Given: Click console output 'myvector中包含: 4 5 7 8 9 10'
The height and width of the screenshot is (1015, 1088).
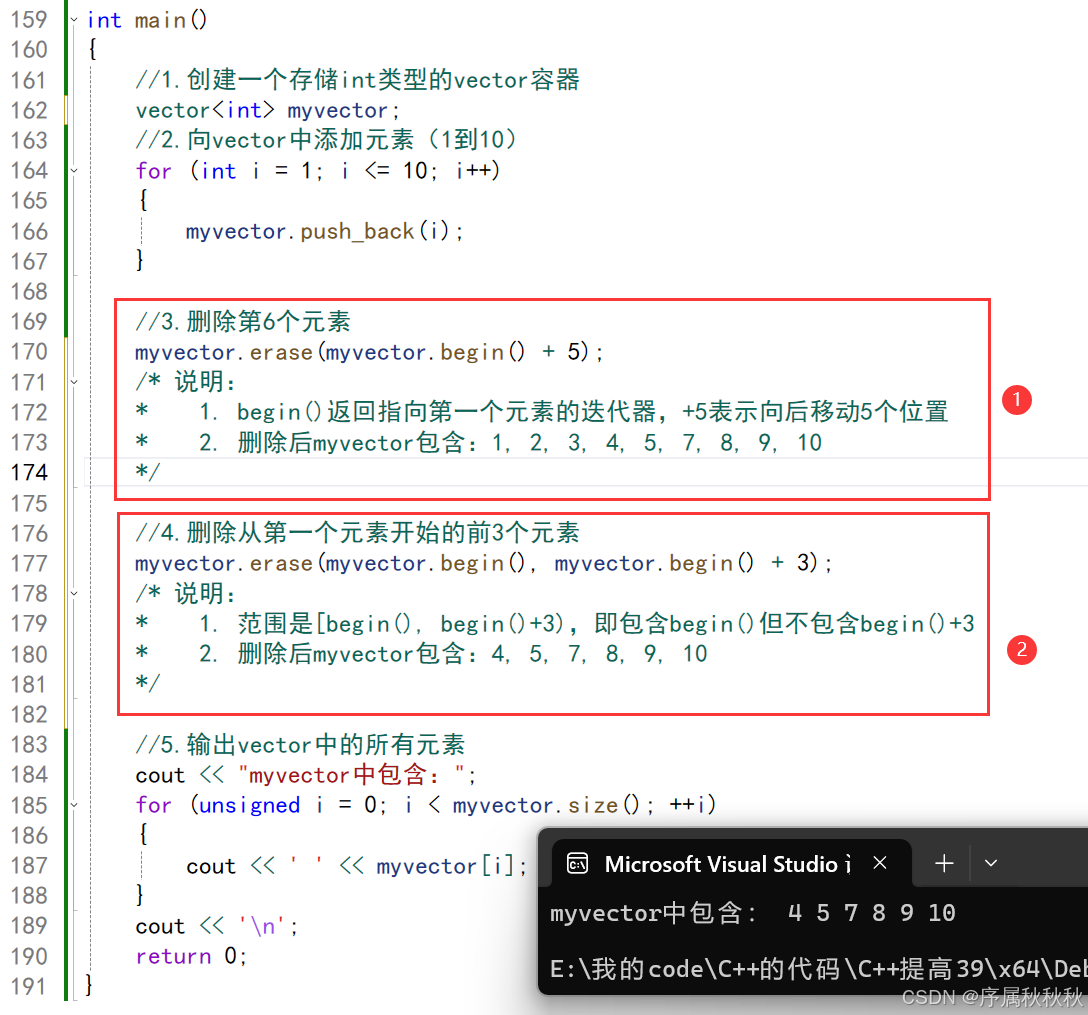Looking at the screenshot, I should 753,913.
